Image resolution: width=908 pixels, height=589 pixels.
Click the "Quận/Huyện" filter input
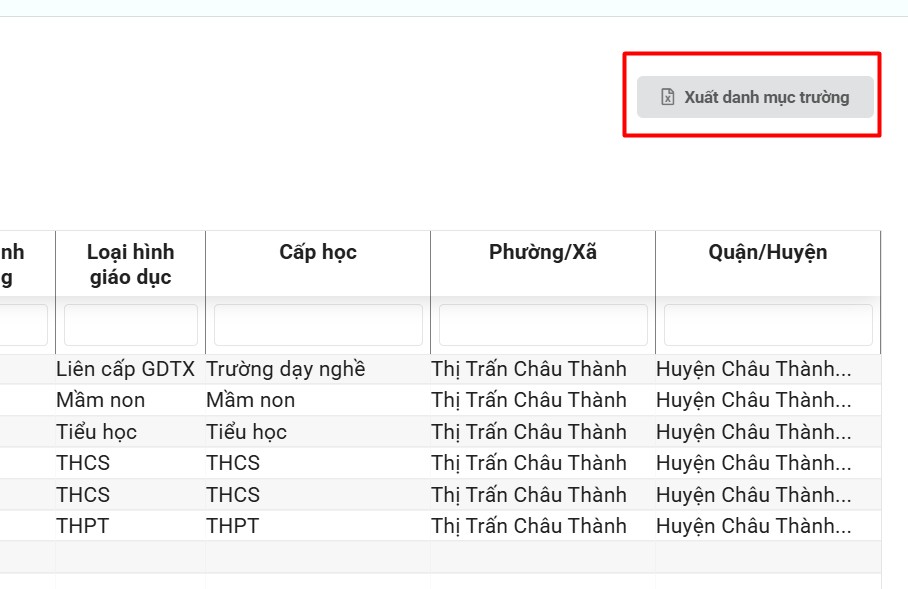coord(768,325)
